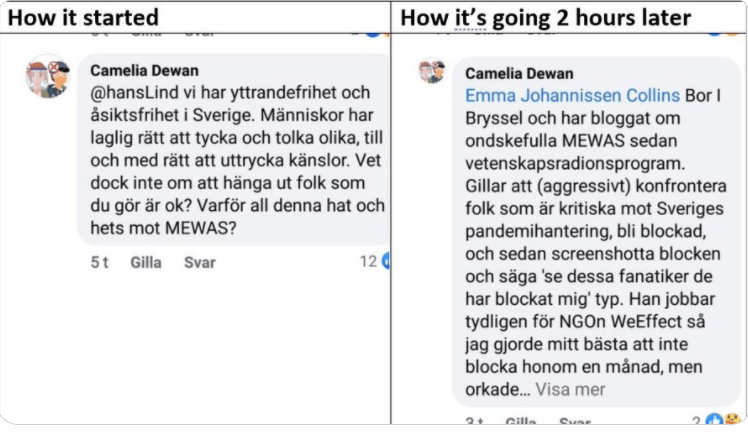The height and width of the screenshot is (436, 748).
Task: Click the '3 t' timestamp on right comment
Action: click(x=474, y=423)
